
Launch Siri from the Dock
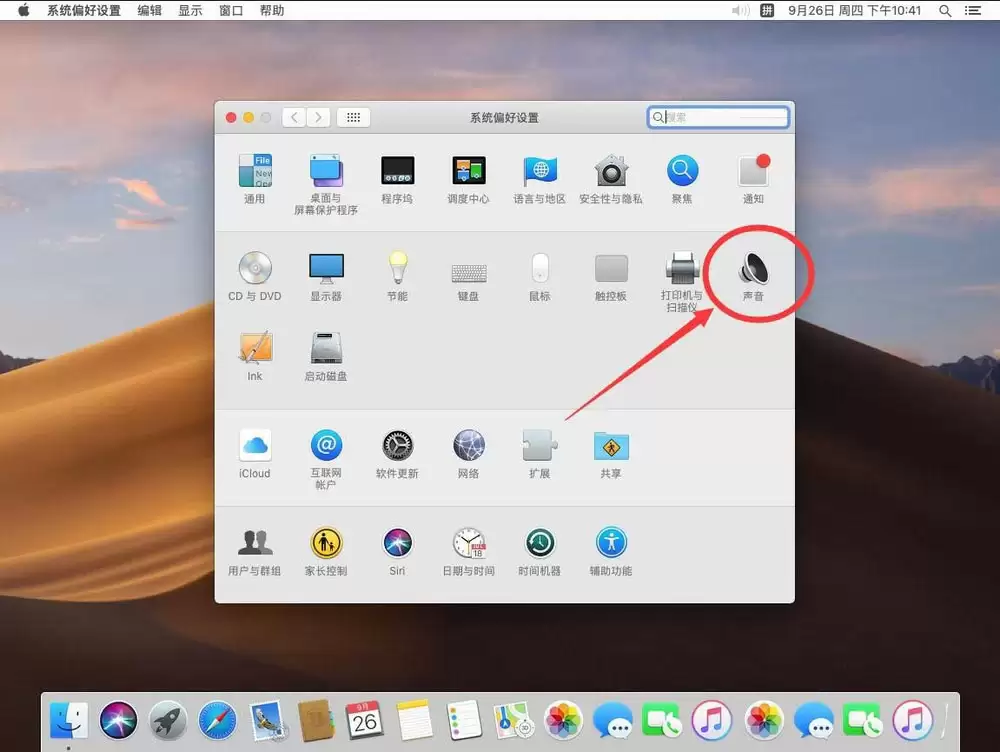tap(118, 720)
